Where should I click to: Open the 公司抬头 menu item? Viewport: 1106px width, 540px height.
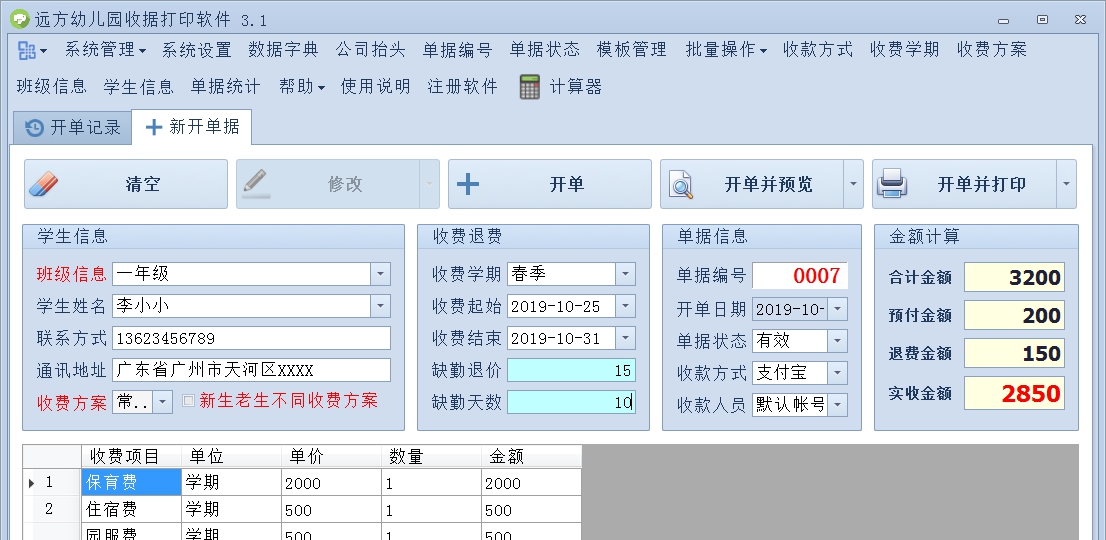370,50
